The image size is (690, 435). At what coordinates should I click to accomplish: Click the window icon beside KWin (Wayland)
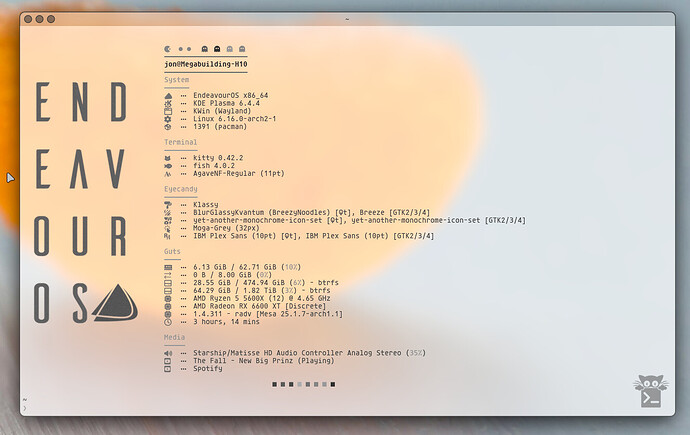pyautogui.click(x=168, y=111)
